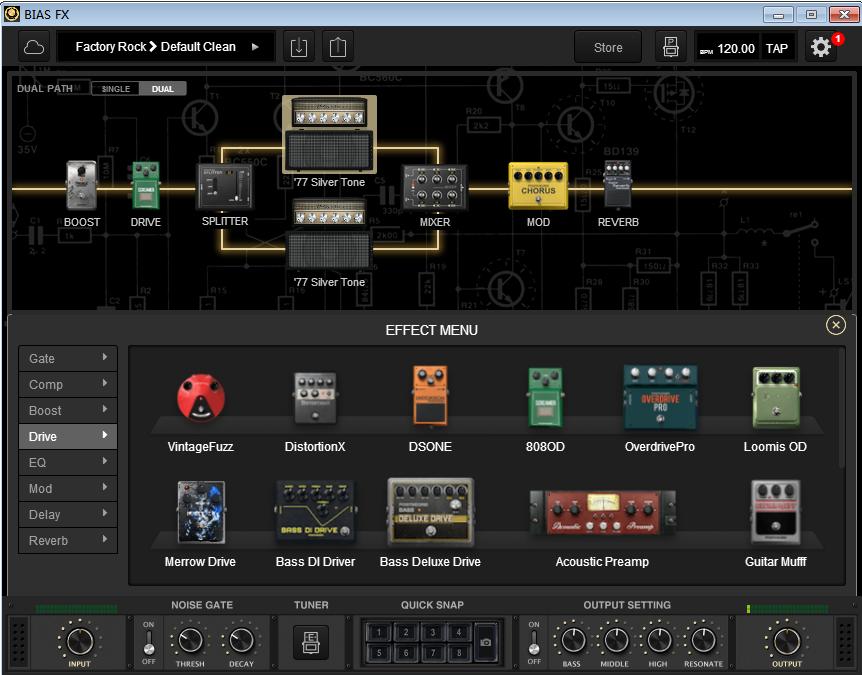This screenshot has width=862, height=675.
Task: Open the SPLITTER unit in the signal chain
Action: [x=224, y=185]
